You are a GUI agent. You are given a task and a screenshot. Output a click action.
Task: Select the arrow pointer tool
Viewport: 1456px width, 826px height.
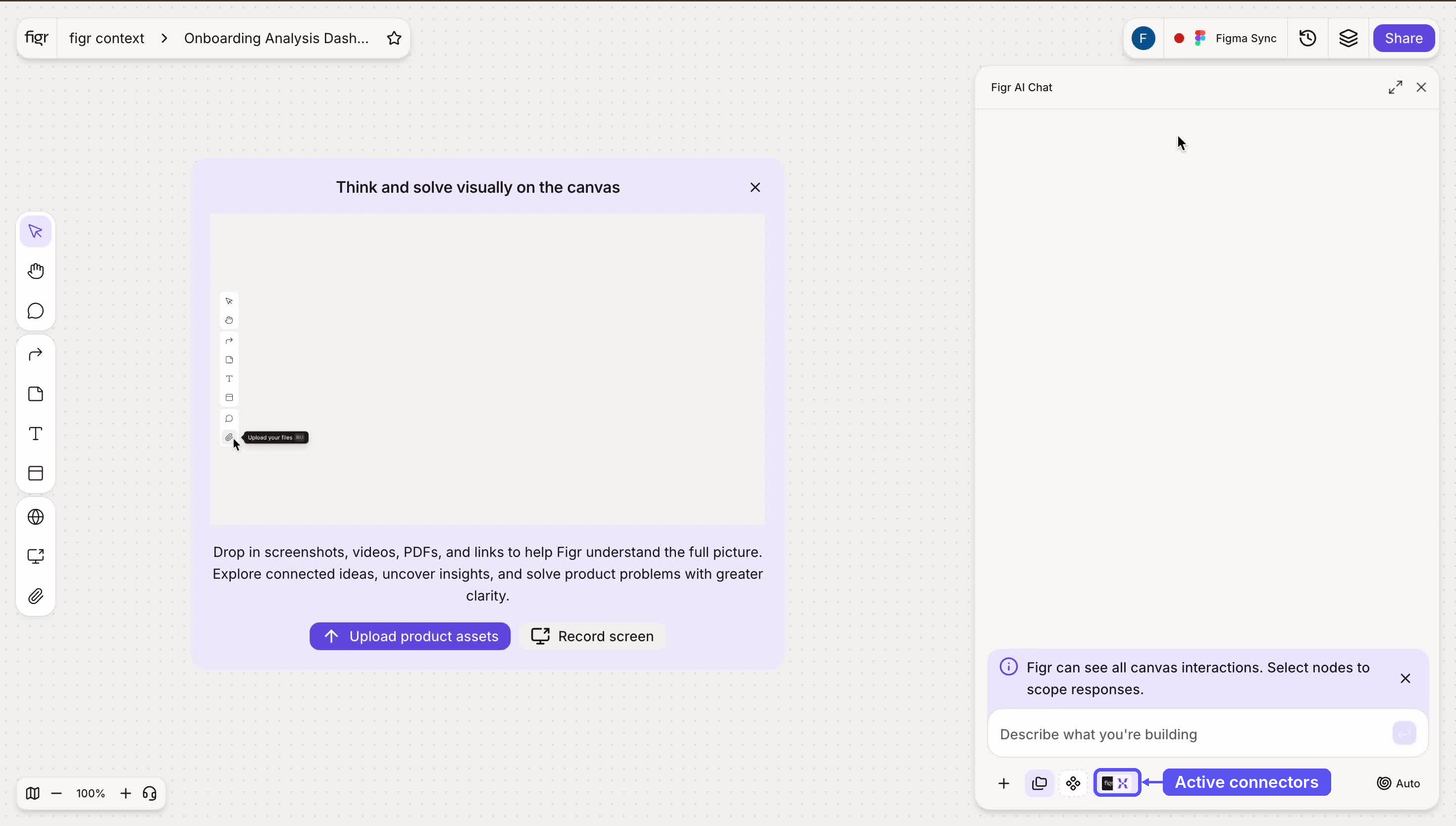click(x=36, y=231)
